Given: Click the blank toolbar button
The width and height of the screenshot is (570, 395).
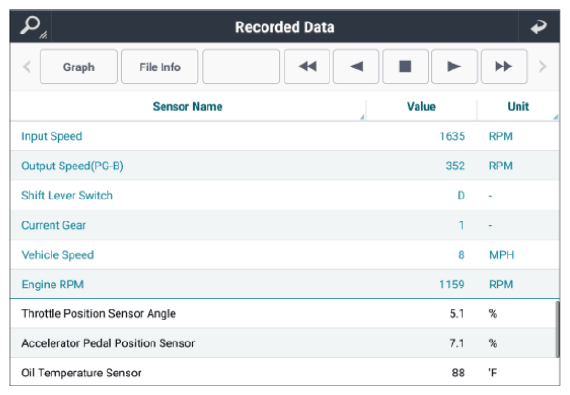Looking at the screenshot, I should 241,66.
